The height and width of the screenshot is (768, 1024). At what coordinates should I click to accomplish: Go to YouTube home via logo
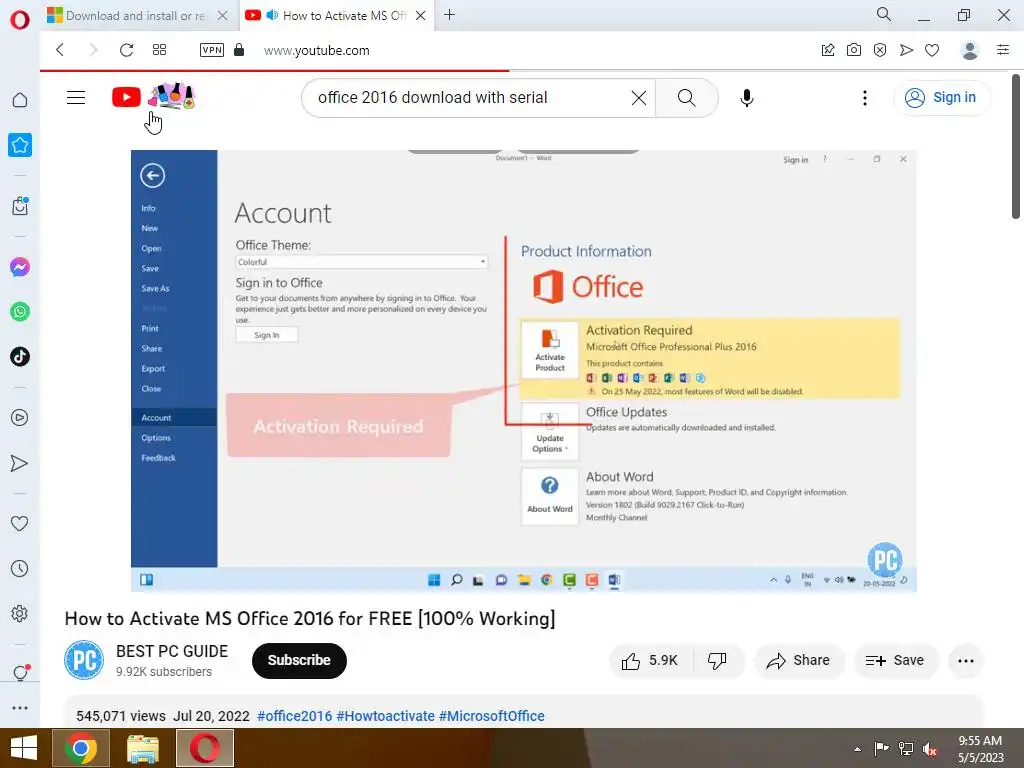(x=153, y=97)
